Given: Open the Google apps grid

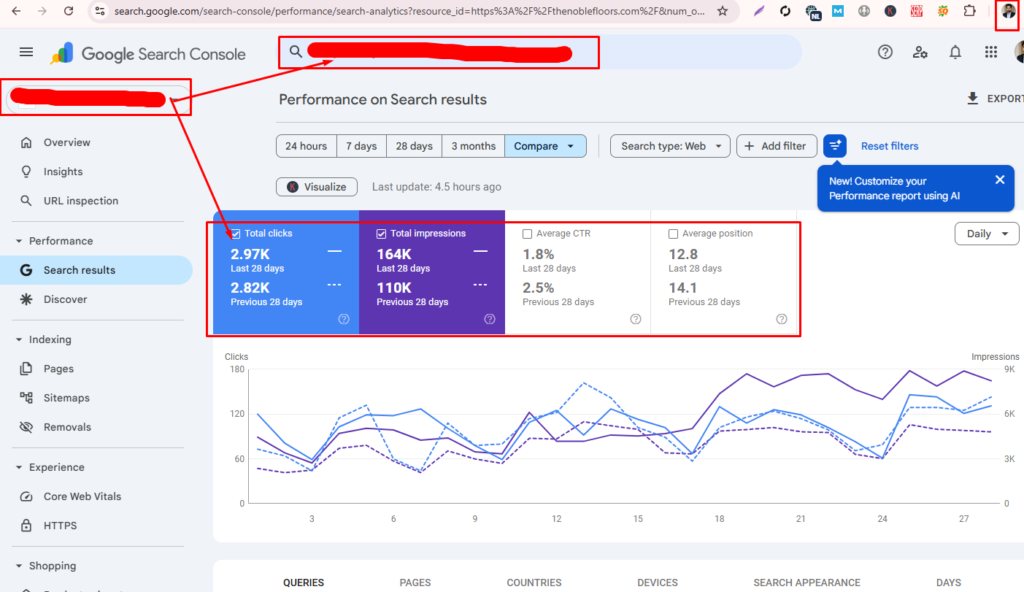Looking at the screenshot, I should click(x=991, y=53).
